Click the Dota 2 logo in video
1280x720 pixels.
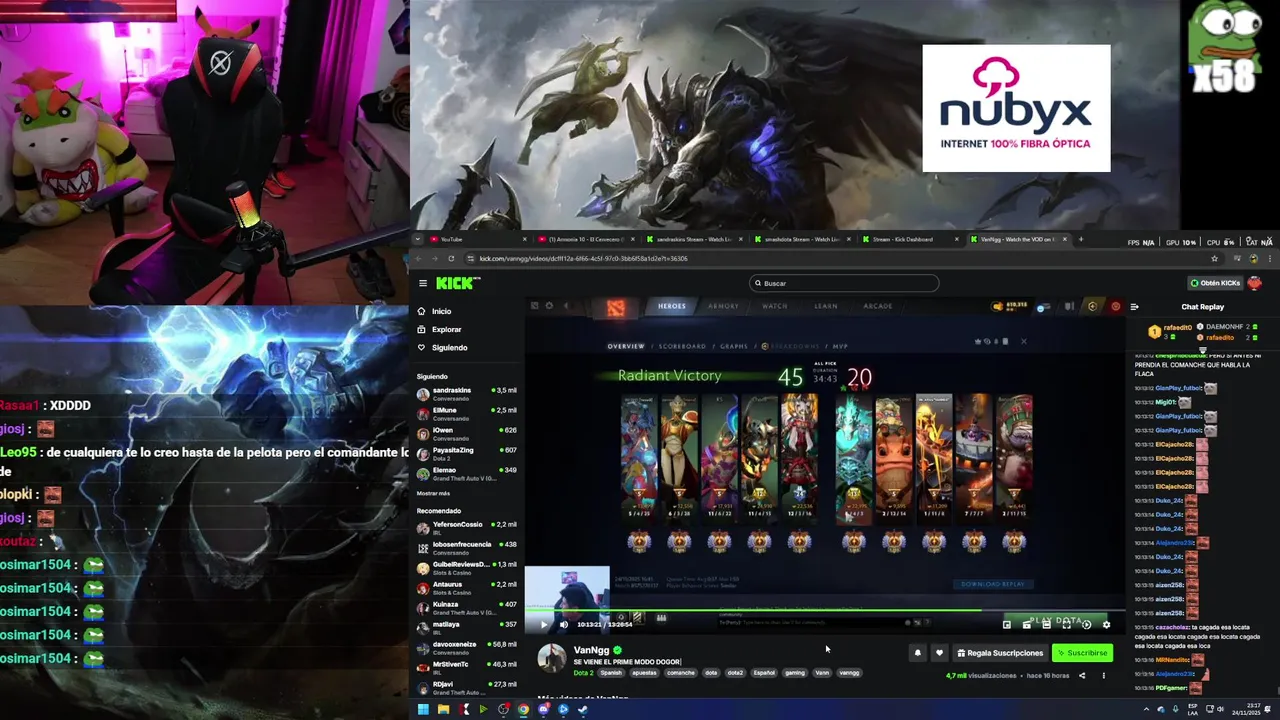coord(616,308)
